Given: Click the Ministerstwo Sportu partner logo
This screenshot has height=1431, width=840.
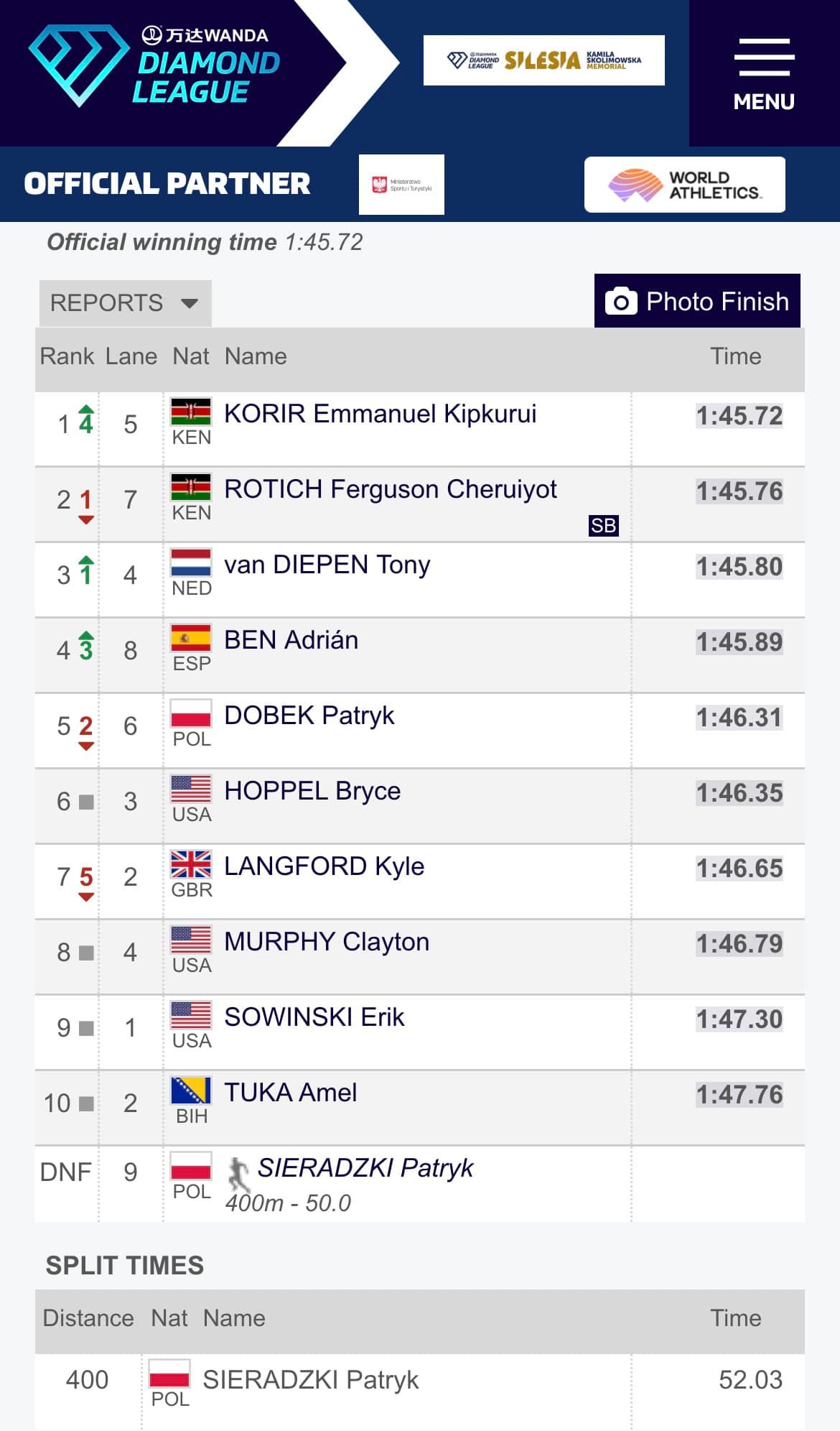Looking at the screenshot, I should pos(401,185).
